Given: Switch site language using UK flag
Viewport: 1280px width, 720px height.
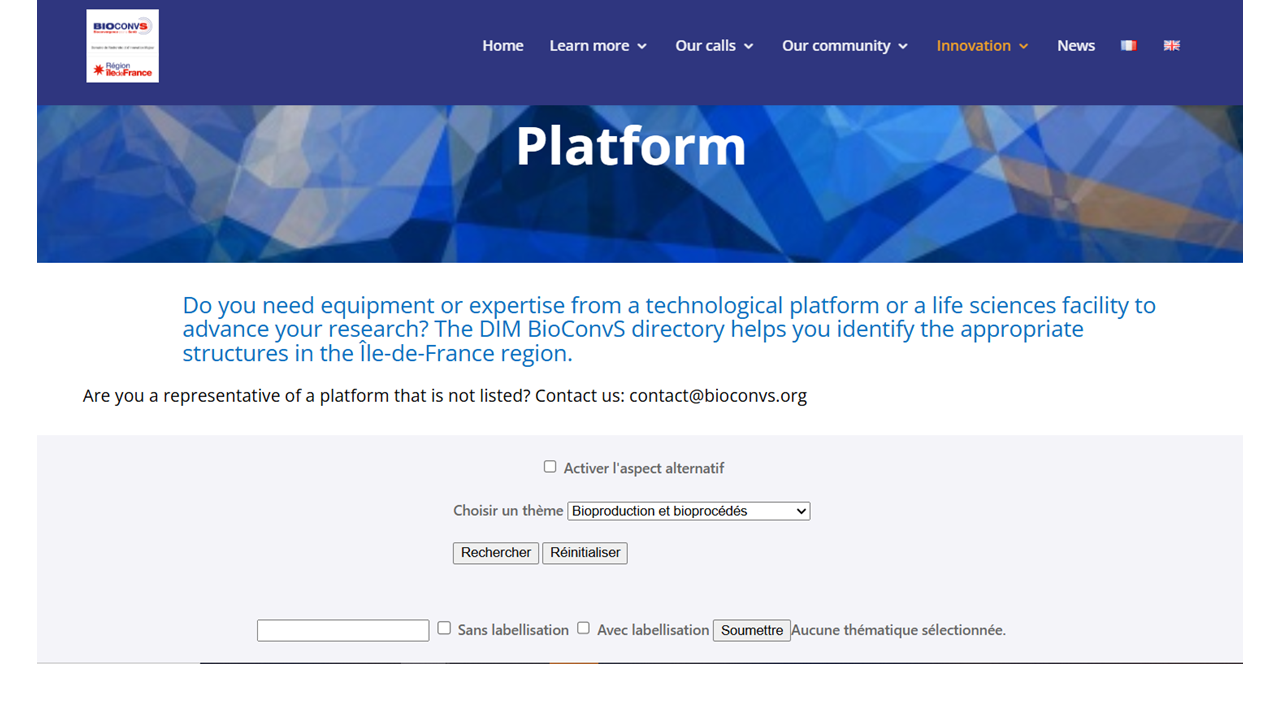Looking at the screenshot, I should coord(1171,46).
